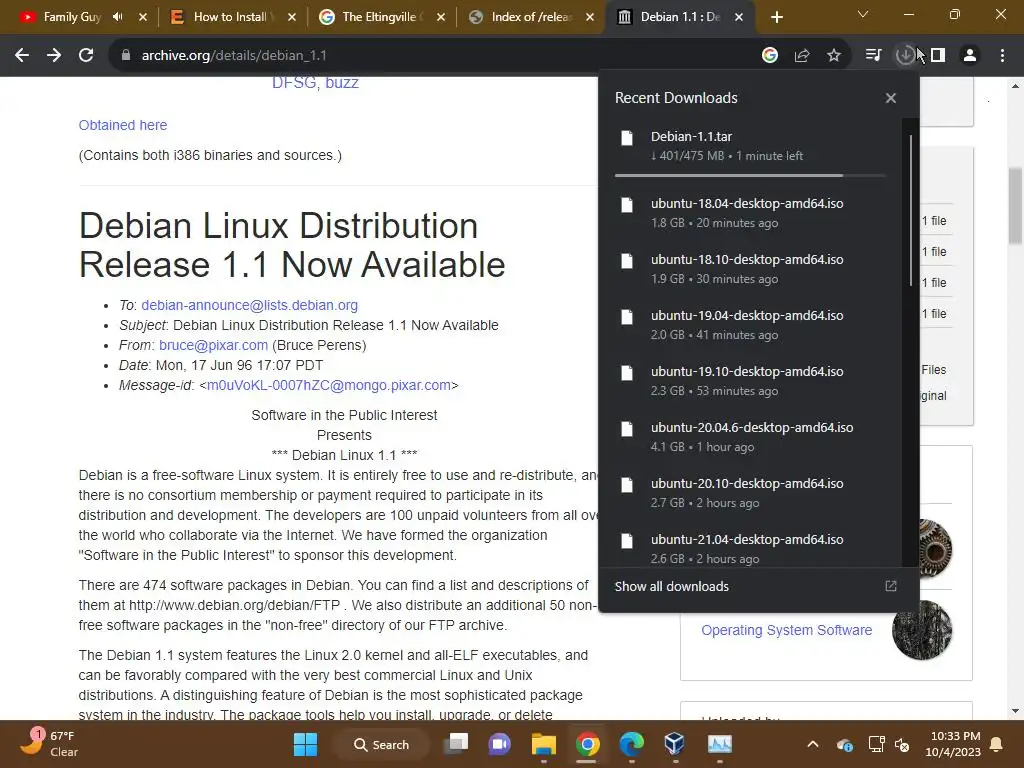Open Chrome's three-dot menu
This screenshot has width=1024, height=768.
pyautogui.click(x=1002, y=56)
